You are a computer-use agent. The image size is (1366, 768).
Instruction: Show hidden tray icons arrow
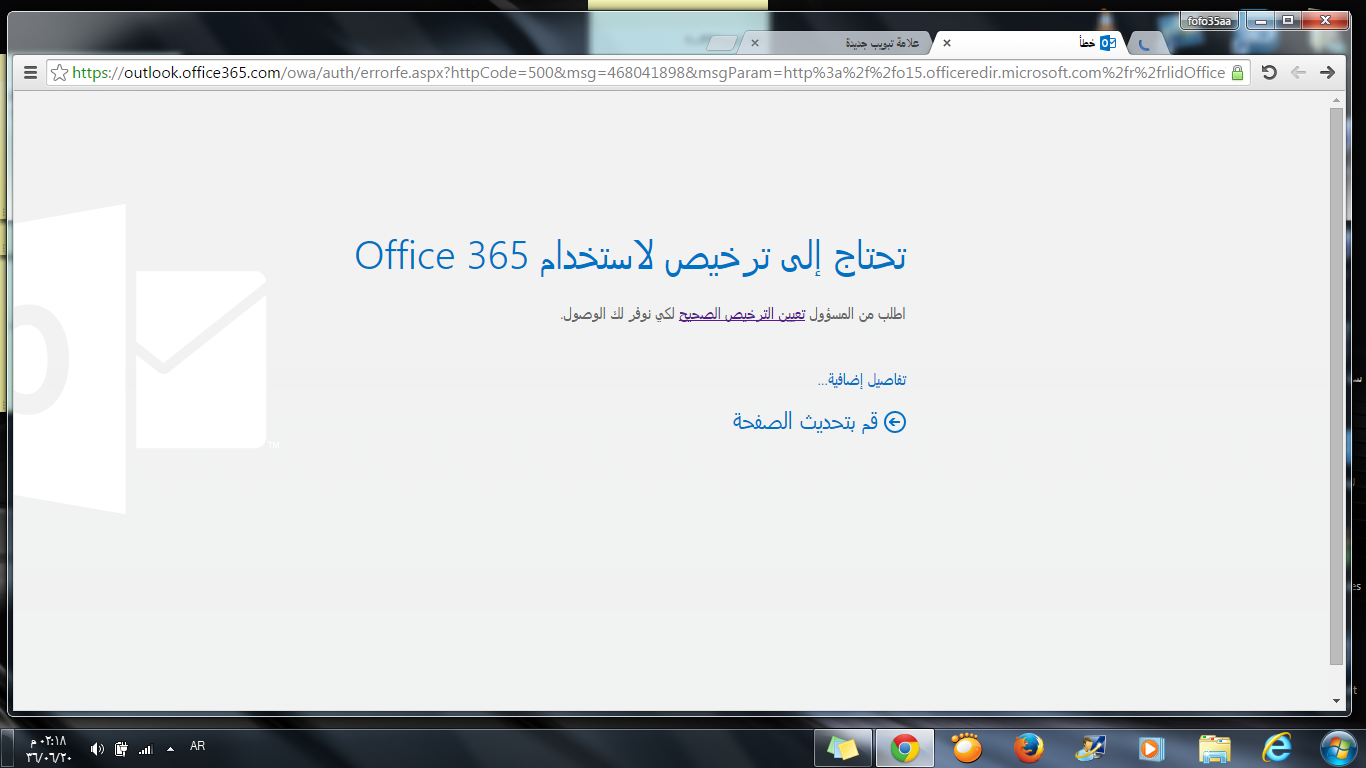pyautogui.click(x=170, y=748)
